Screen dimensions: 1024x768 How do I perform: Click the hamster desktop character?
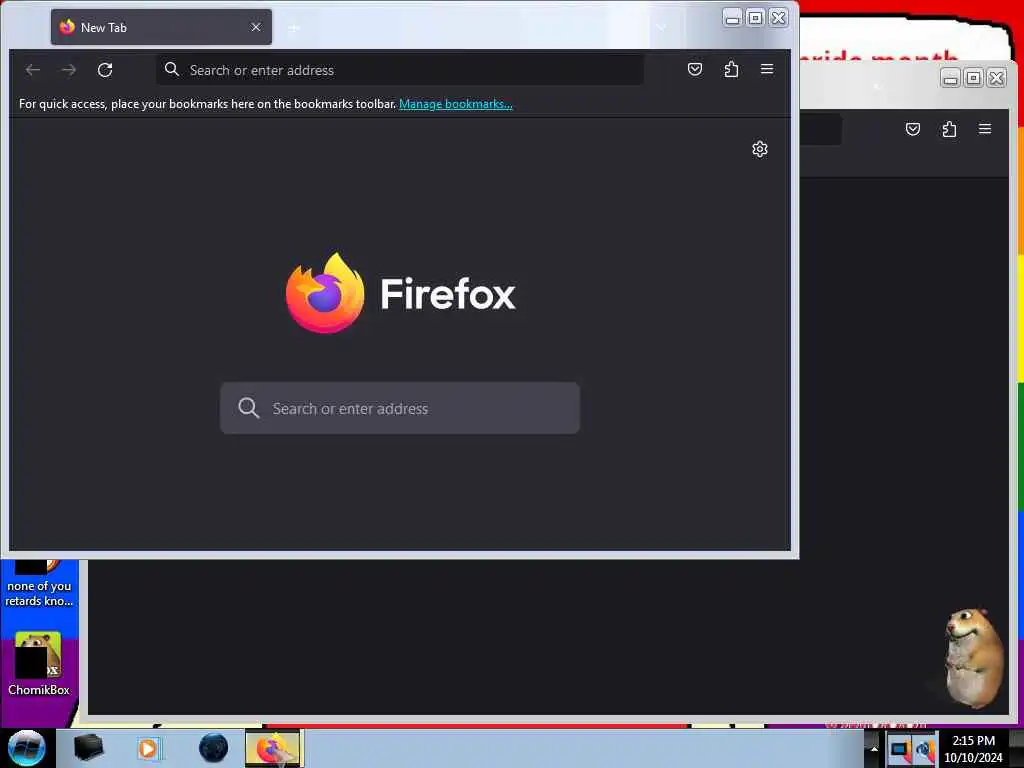point(972,657)
